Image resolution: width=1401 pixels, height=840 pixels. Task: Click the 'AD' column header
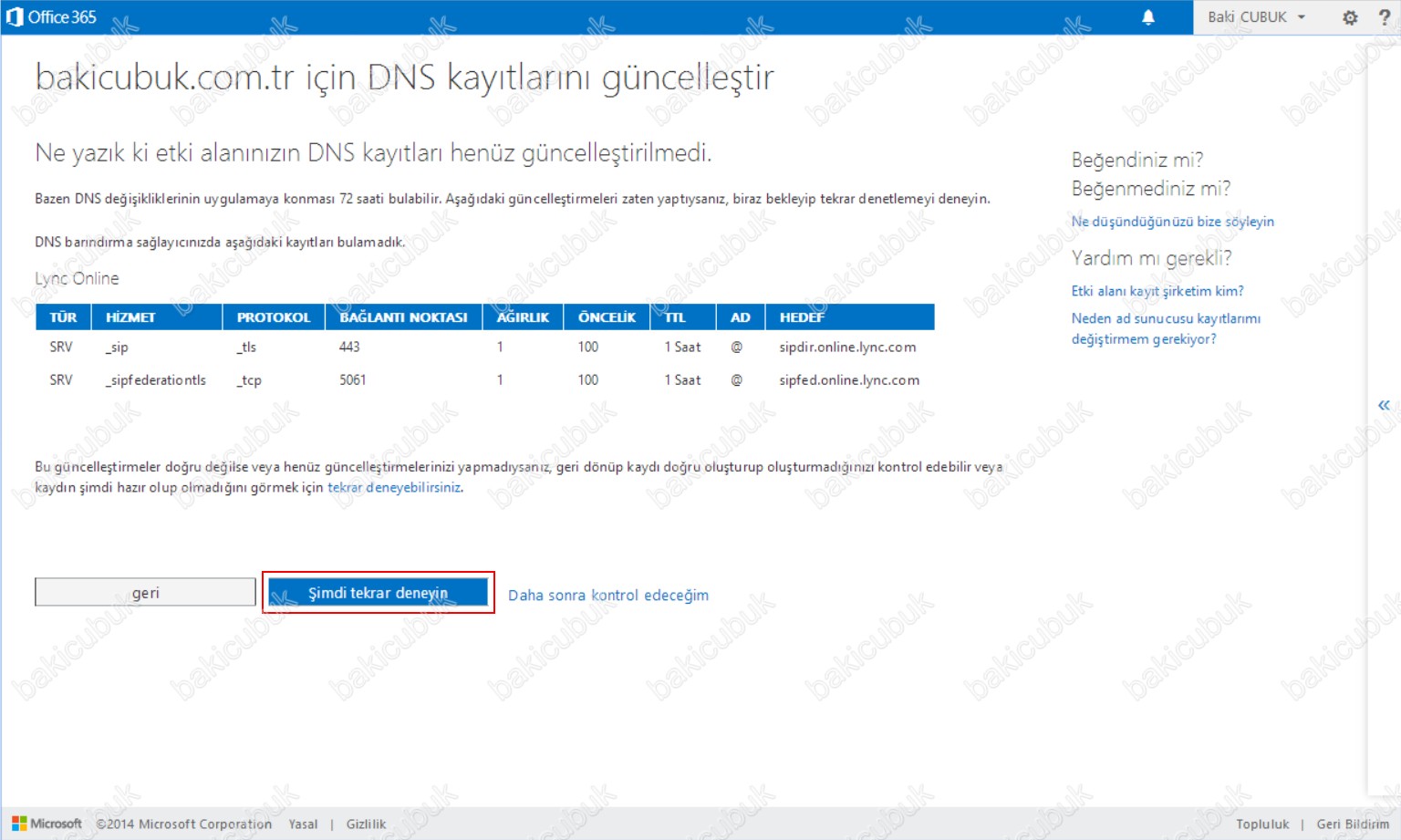tap(741, 316)
